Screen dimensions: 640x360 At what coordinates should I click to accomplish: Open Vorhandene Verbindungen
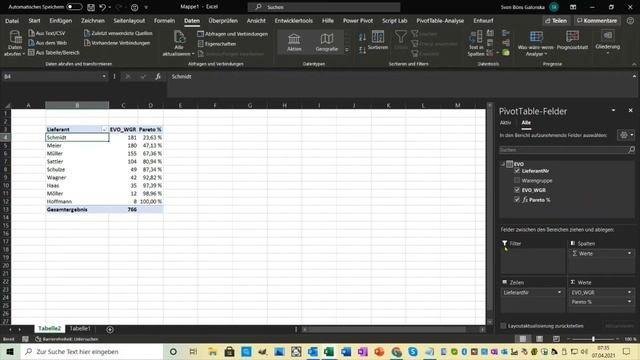click(117, 43)
